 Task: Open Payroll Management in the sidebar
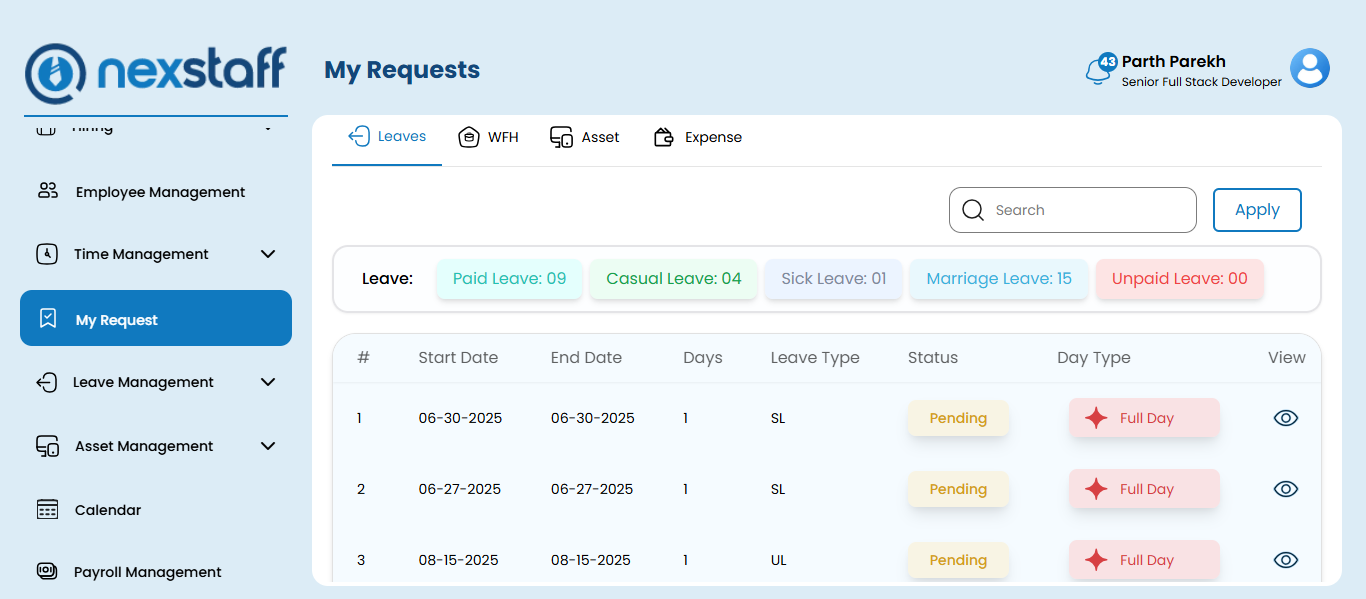point(156,572)
